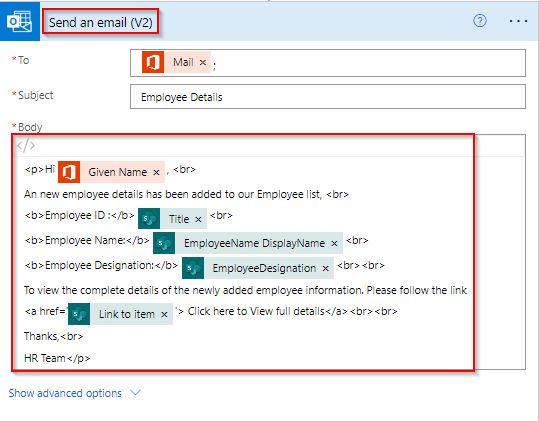Click the Office icon on Given Name token
539x422 pixels.
click(x=69, y=172)
